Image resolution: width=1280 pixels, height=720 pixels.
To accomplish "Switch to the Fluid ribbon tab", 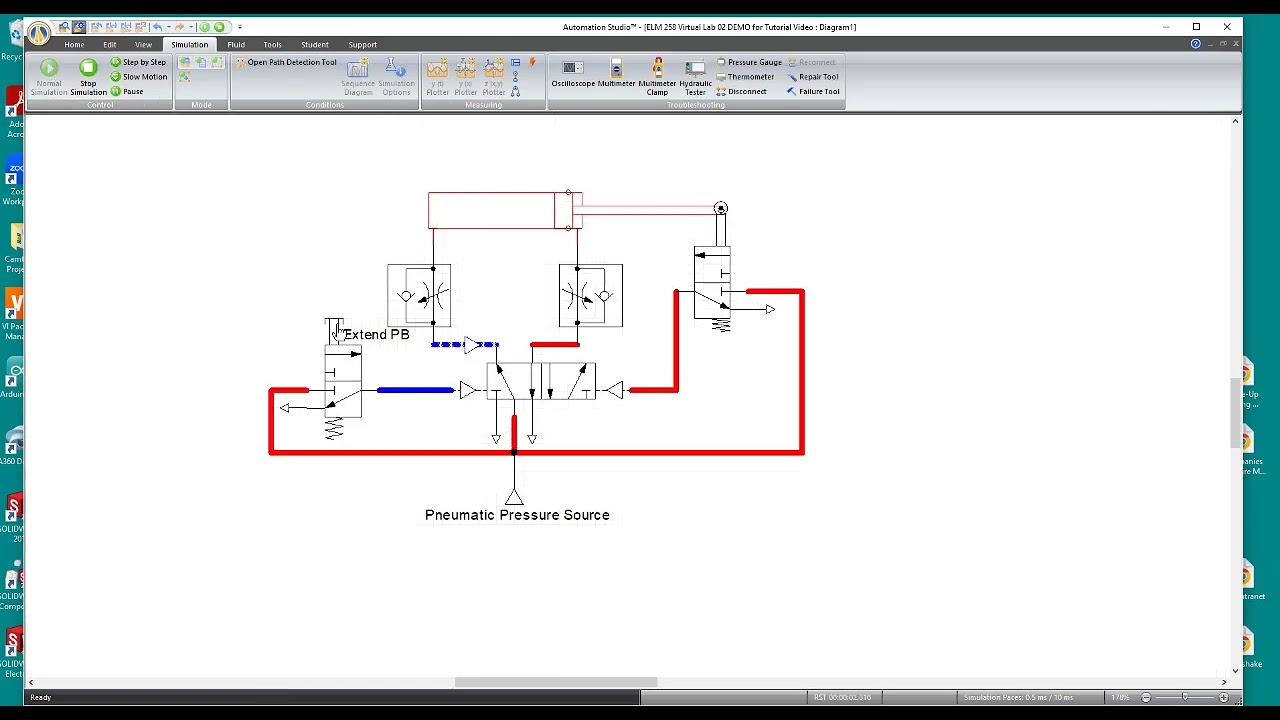I will (236, 44).
